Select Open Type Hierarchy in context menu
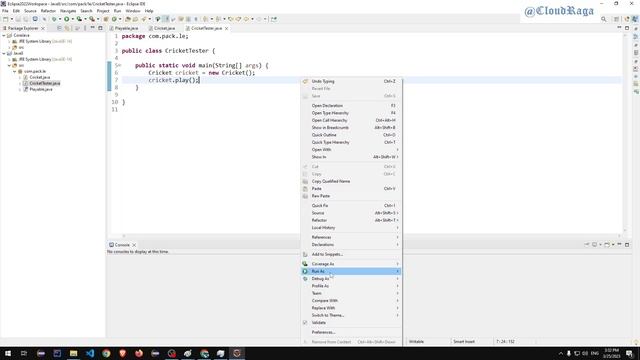Viewport: 640px width, 360px height. pyautogui.click(x=351, y=113)
